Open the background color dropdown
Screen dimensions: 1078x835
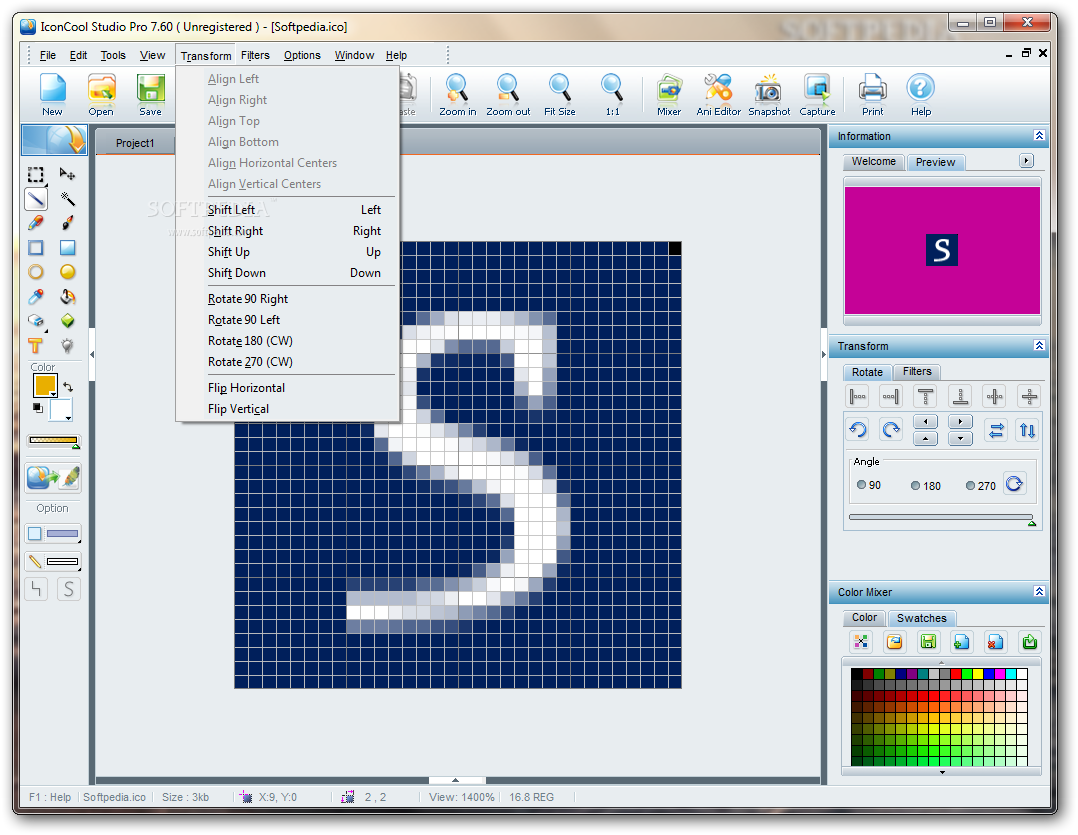[x=68, y=417]
